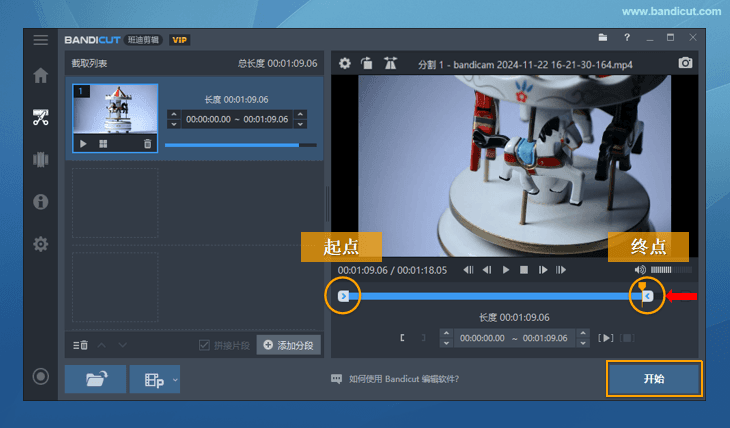Viewport: 730px width, 428px height.
Task: Open the 如何使用 Bandicut 编辑软件 link
Action: coord(404,379)
